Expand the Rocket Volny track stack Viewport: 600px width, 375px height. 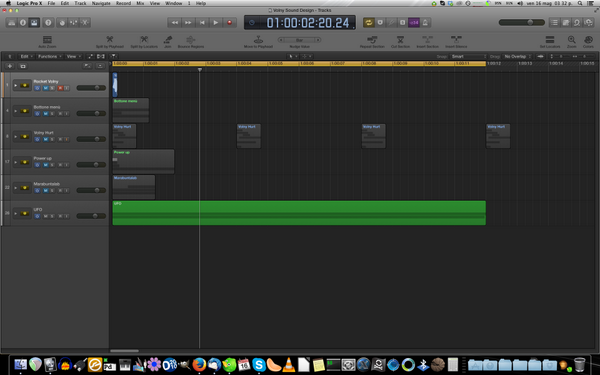(16, 85)
